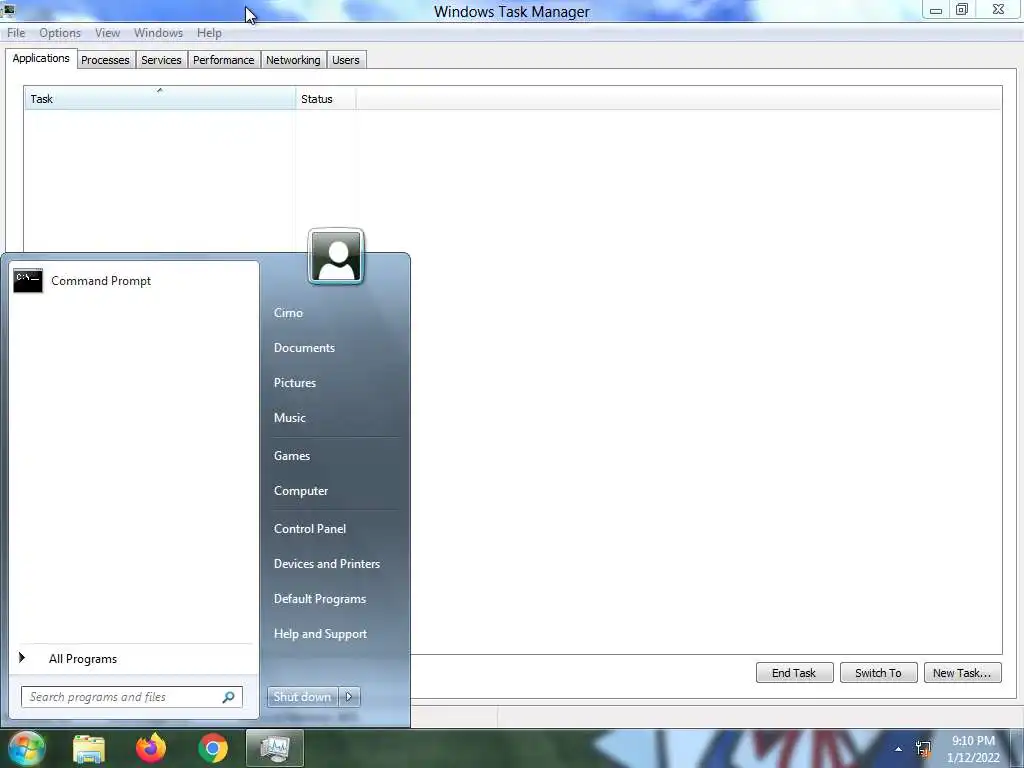Open the Shut down options arrow

[349, 697]
